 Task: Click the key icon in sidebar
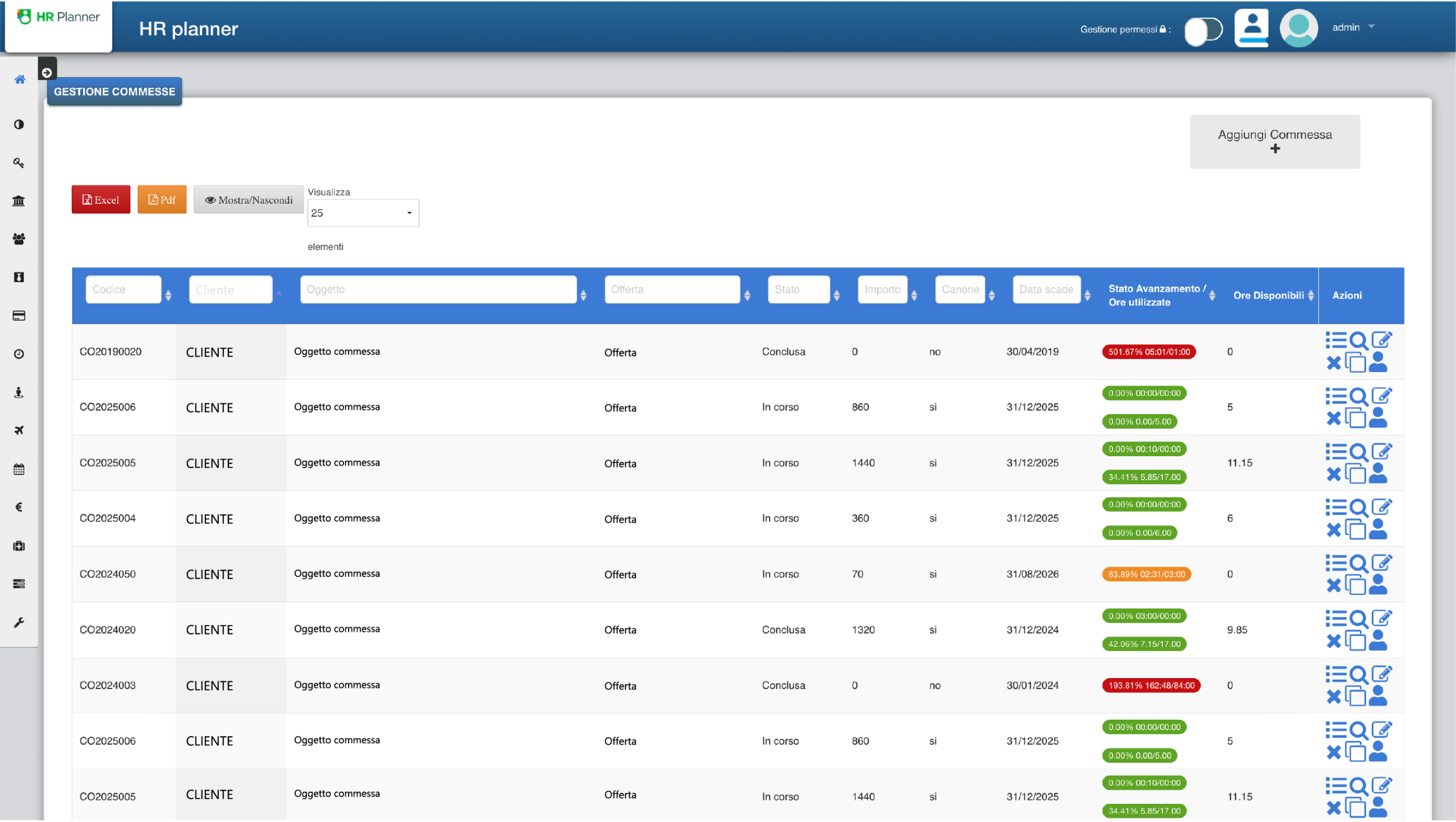tap(19, 163)
